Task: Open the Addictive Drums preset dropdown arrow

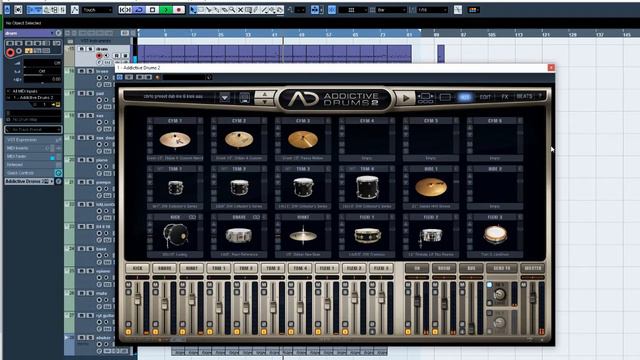Action: click(x=224, y=98)
